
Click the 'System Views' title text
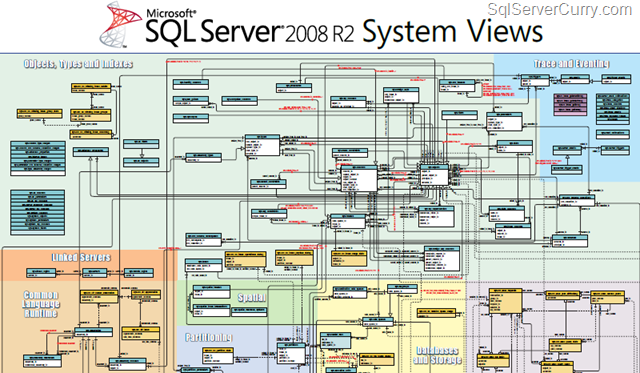click(452, 31)
